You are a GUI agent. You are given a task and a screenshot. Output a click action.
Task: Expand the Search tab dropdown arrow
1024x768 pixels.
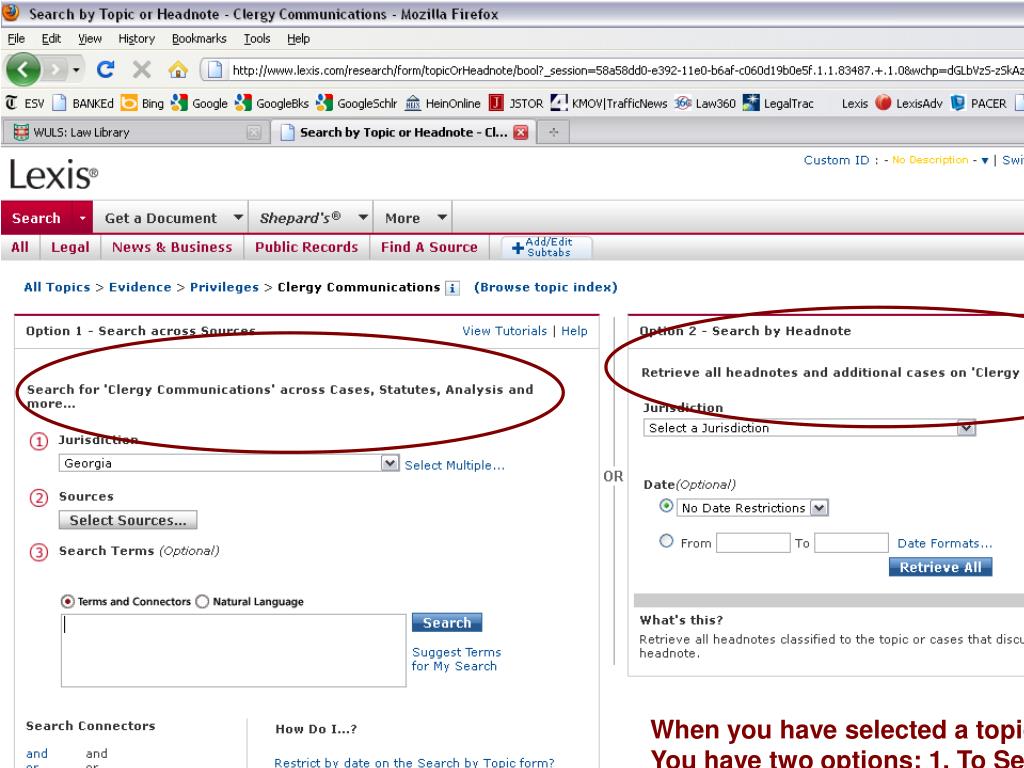click(82, 218)
